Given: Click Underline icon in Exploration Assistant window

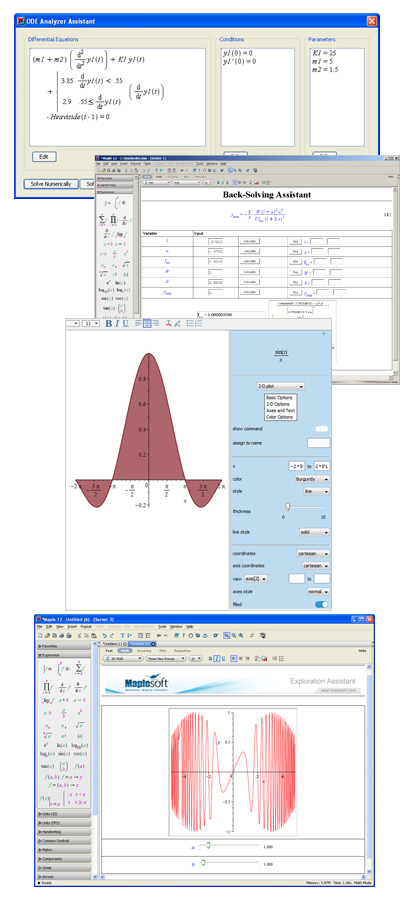Looking at the screenshot, I should 223,659.
